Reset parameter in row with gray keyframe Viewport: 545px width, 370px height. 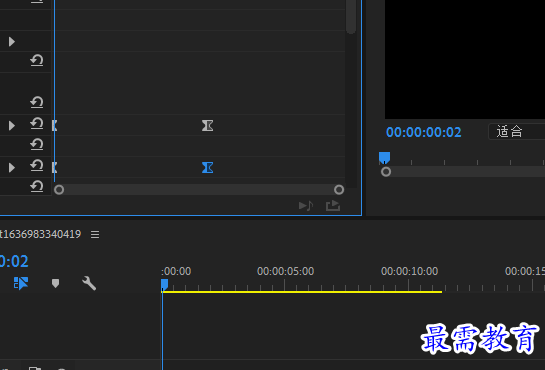pyautogui.click(x=36, y=123)
